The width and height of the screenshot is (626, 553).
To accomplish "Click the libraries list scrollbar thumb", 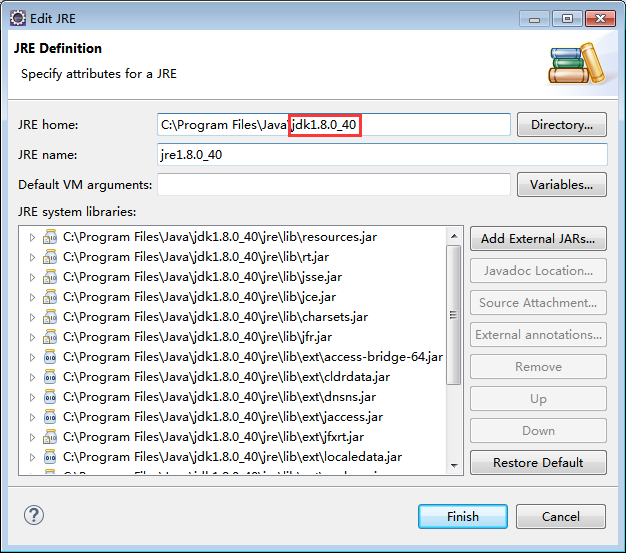I will (454, 315).
